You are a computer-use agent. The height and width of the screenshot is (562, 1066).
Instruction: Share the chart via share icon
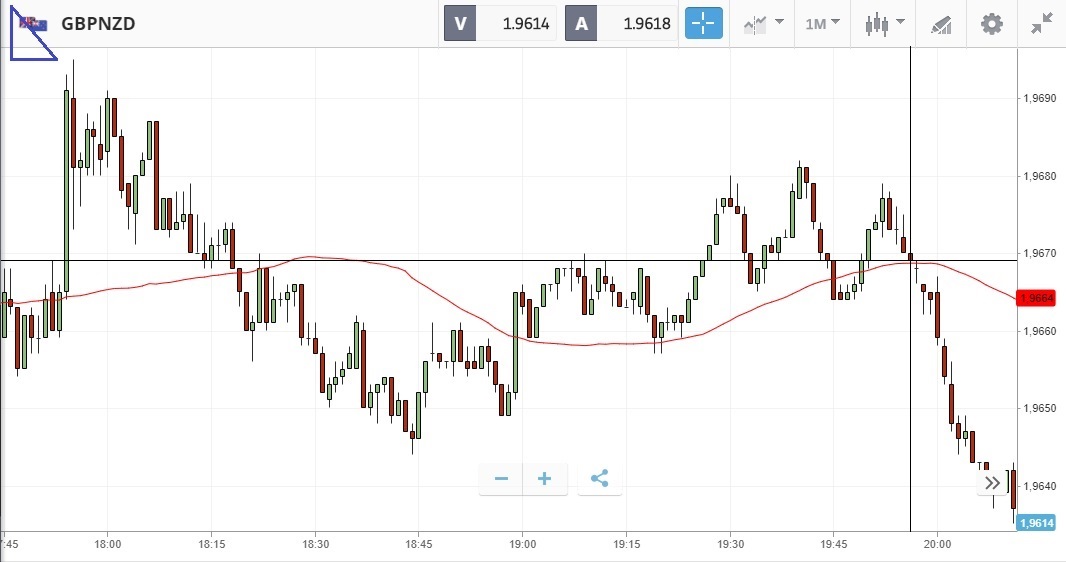pos(599,479)
